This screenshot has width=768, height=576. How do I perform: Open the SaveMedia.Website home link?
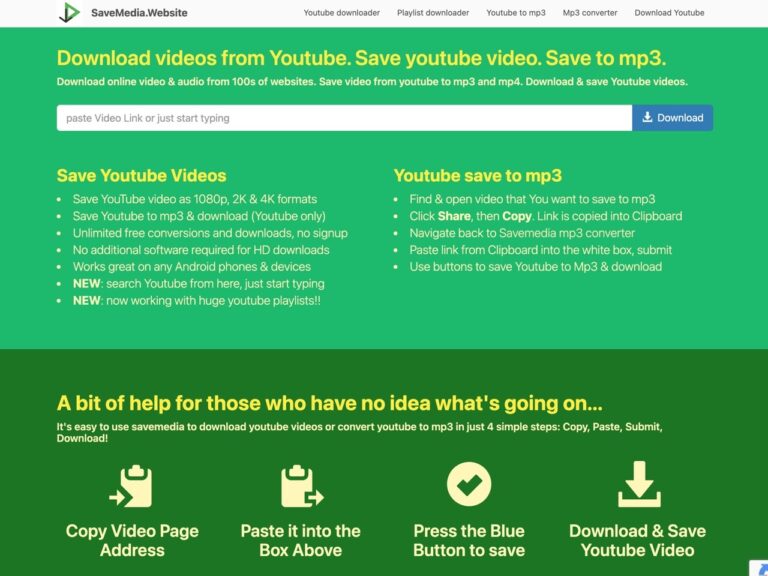[139, 13]
